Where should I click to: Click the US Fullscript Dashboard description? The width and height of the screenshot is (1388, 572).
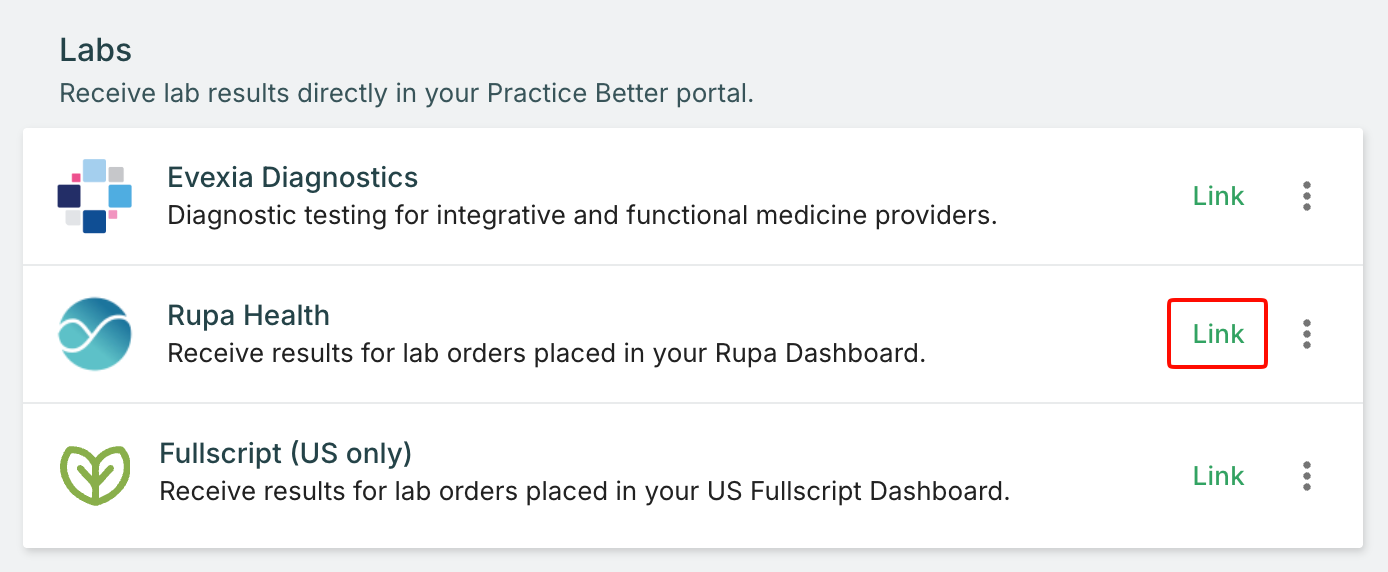tap(585, 491)
